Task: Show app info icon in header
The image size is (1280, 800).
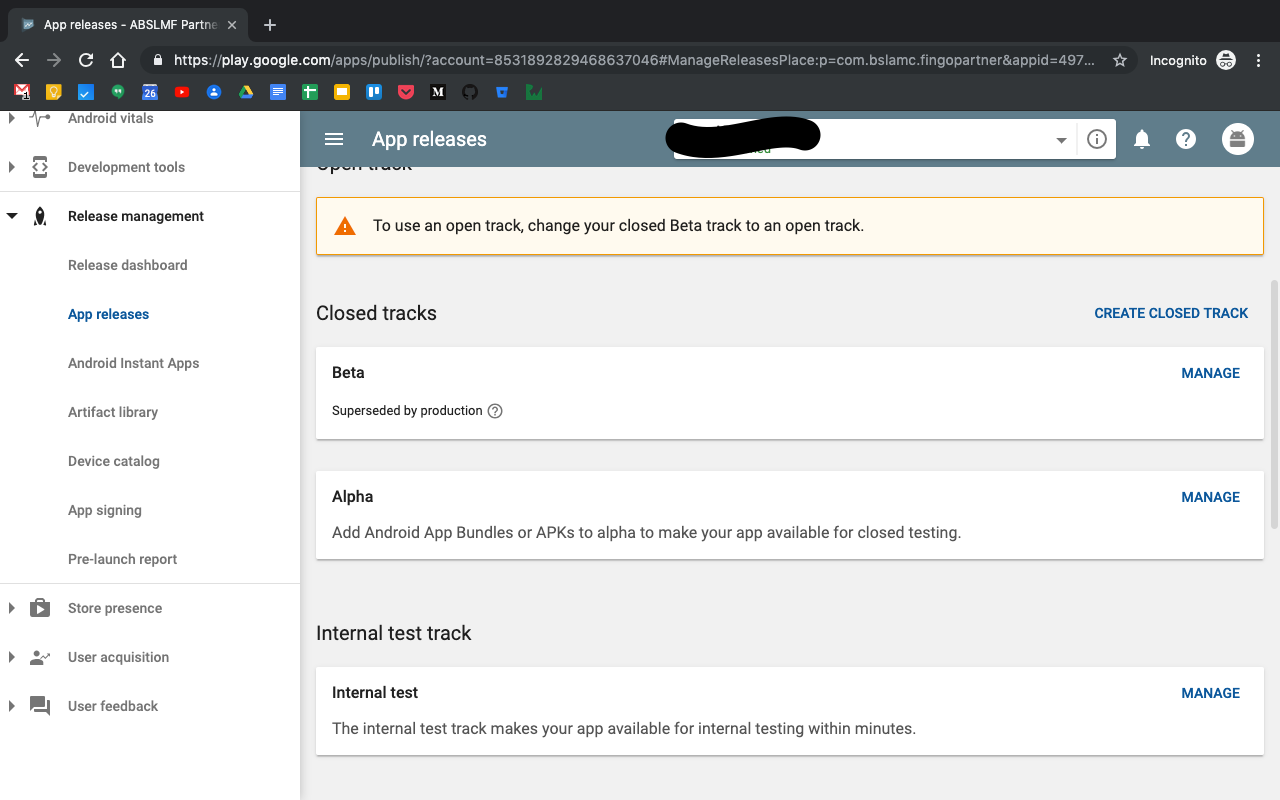Action: point(1097,139)
